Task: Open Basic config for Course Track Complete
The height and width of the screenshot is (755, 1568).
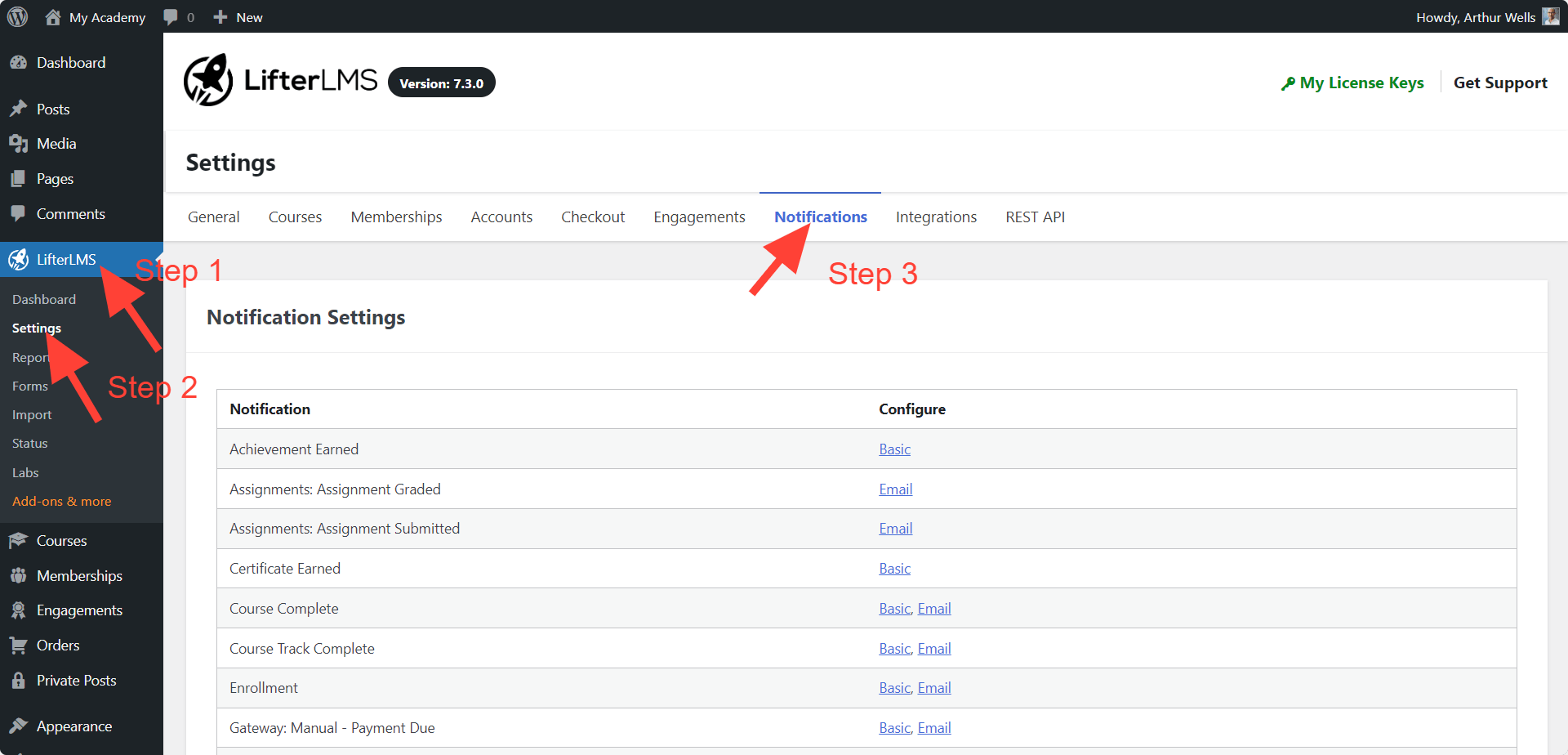Action: [x=894, y=649]
